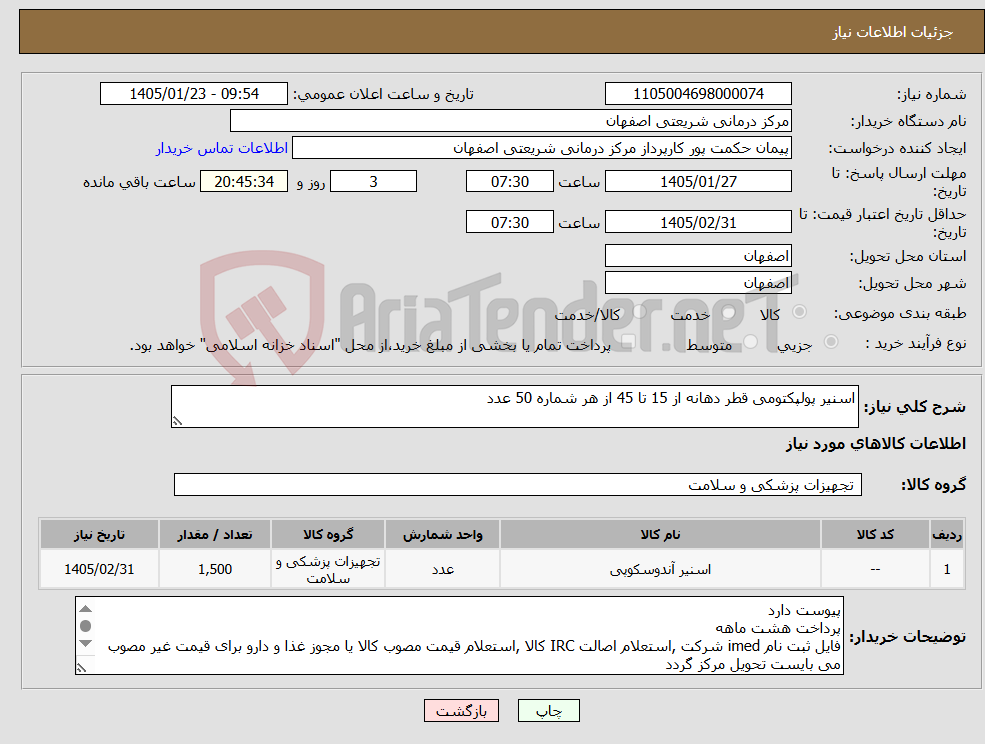Click the کد کالا column header
Image resolution: width=985 pixels, height=744 pixels.
875,534
